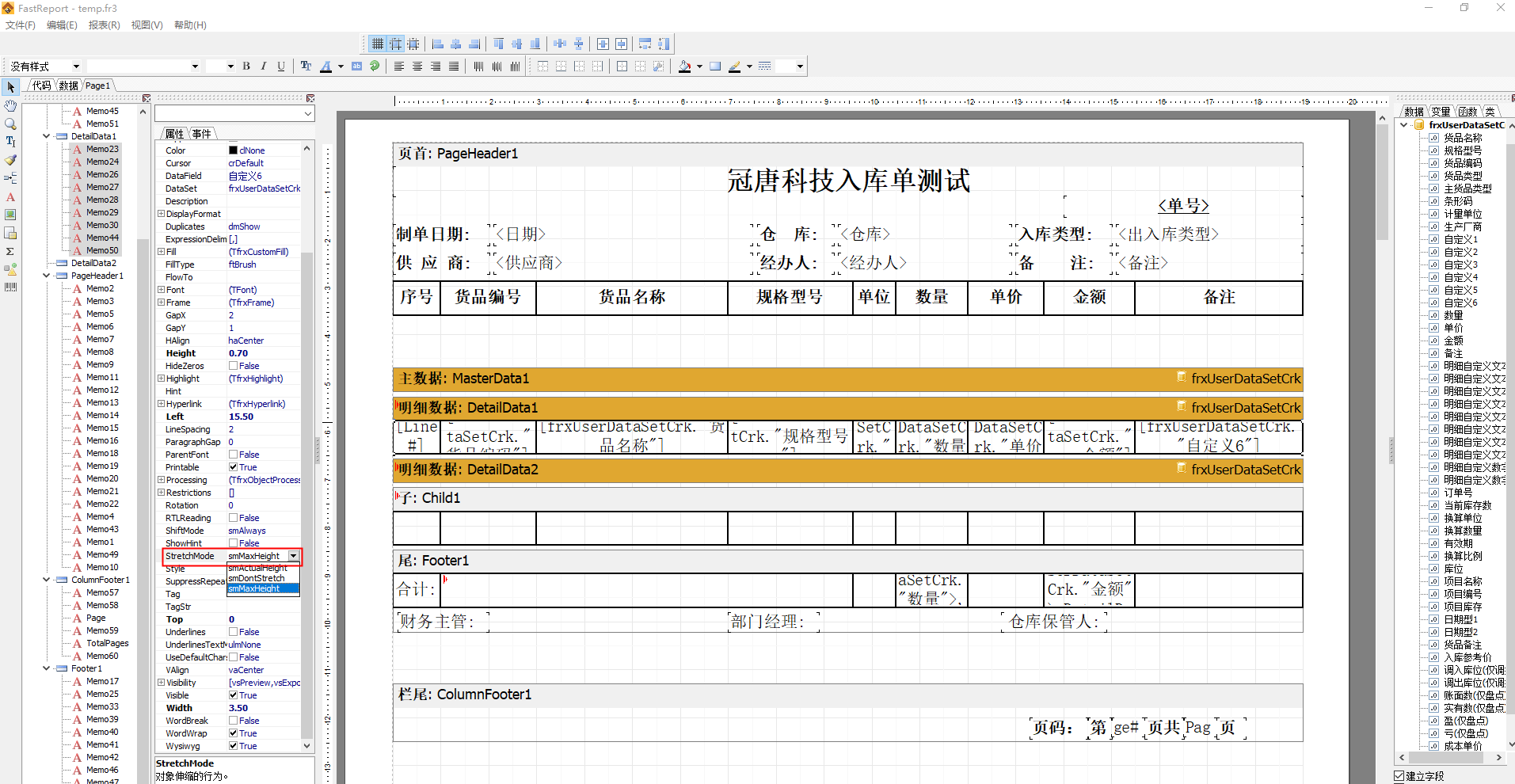This screenshot has height=784, width=1515.
Task: Select the Barcode object tool
Action: click(x=10, y=287)
